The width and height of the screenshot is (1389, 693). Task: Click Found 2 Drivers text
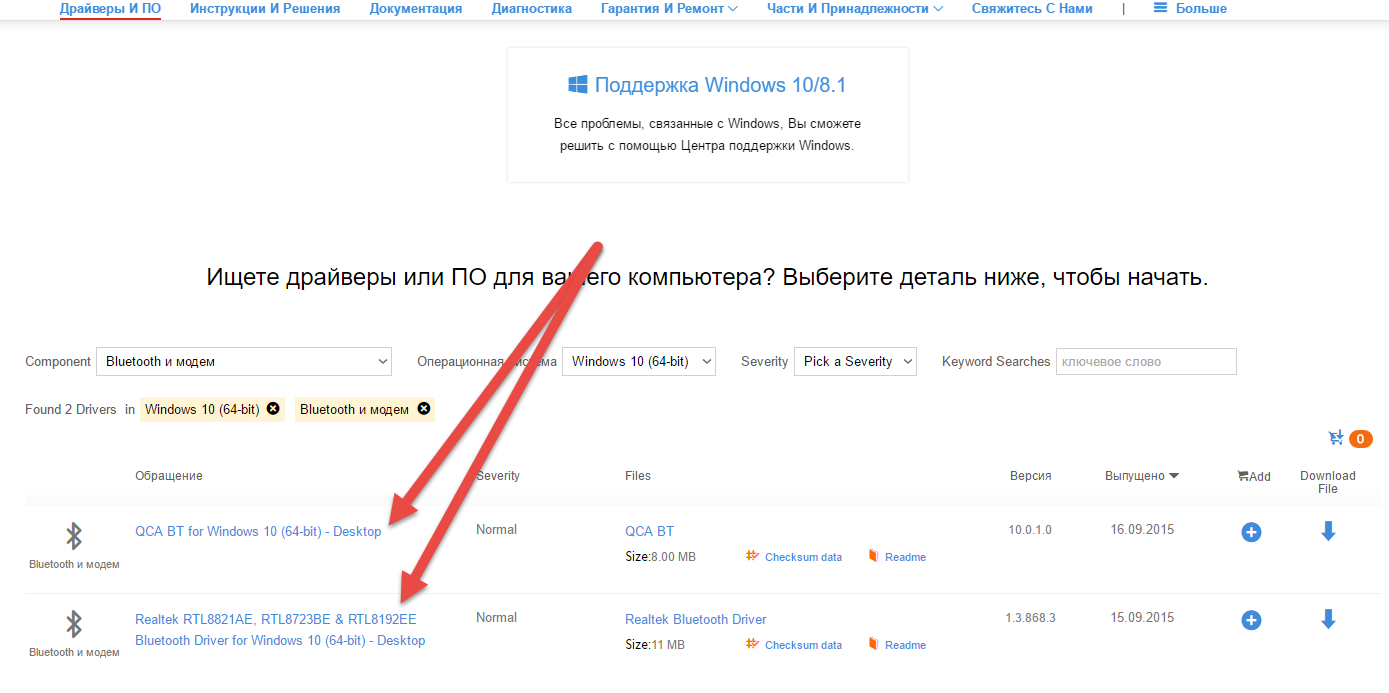point(71,409)
